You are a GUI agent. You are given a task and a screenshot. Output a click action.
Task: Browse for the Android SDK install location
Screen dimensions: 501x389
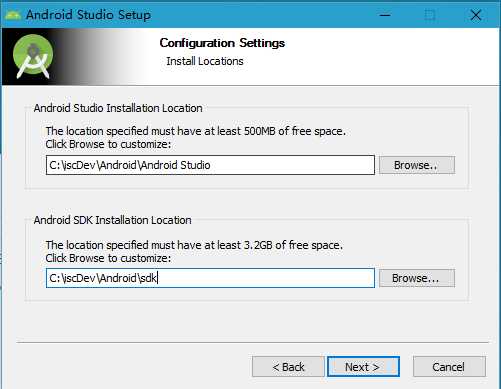pyautogui.click(x=417, y=278)
